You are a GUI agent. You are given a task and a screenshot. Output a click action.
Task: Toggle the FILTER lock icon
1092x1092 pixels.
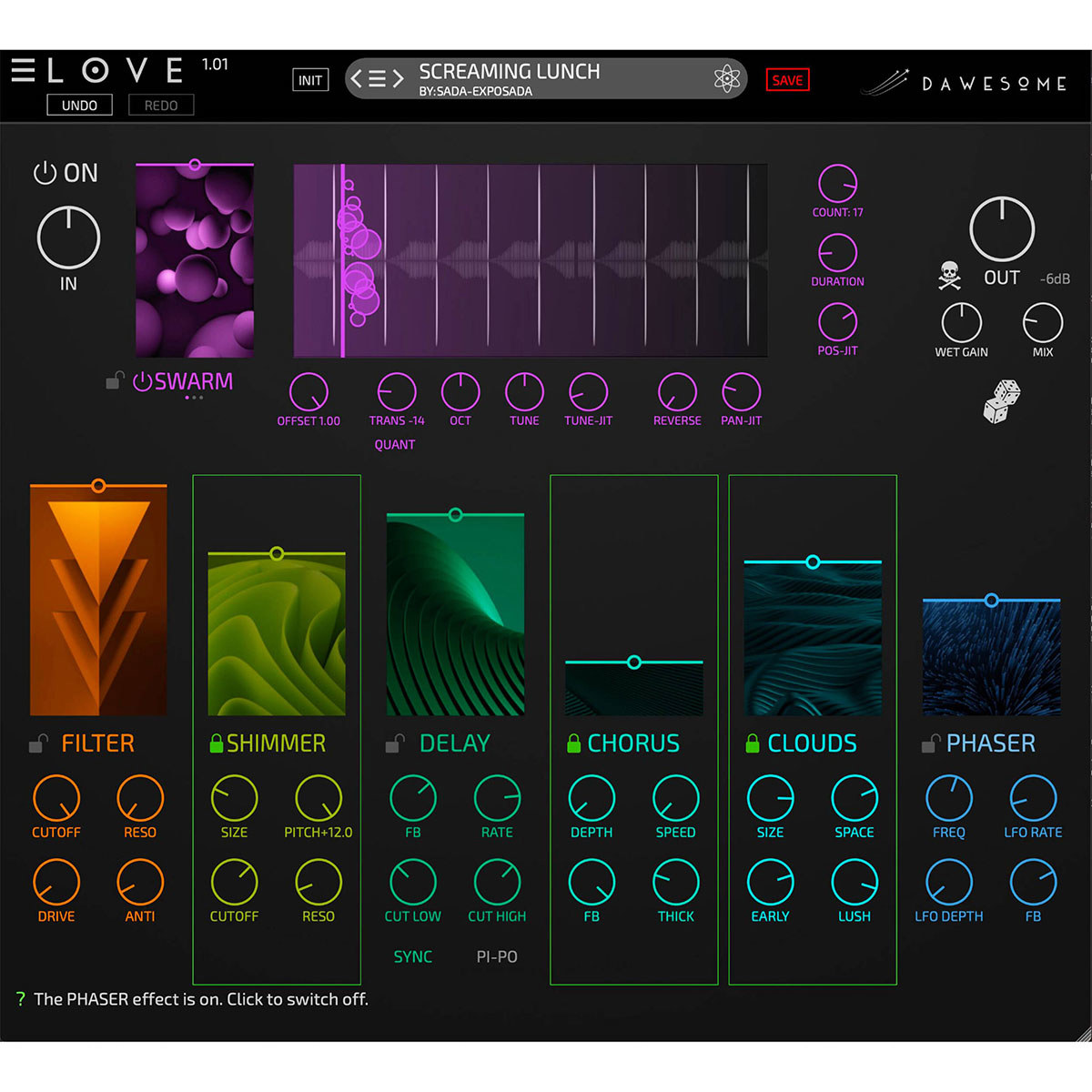(x=37, y=743)
